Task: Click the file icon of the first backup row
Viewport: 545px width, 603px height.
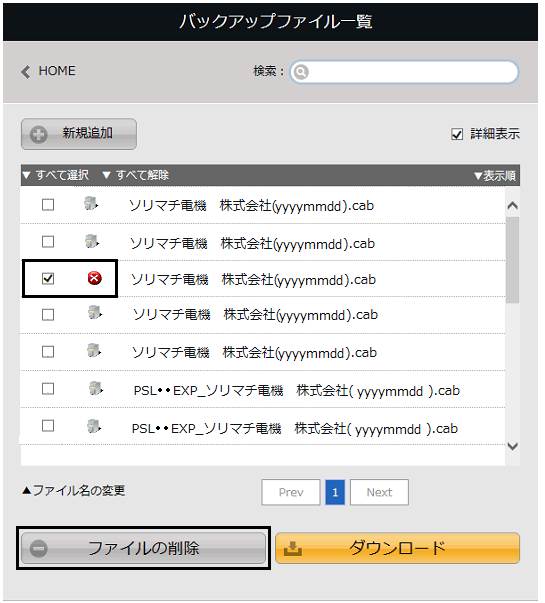Action: [x=91, y=203]
